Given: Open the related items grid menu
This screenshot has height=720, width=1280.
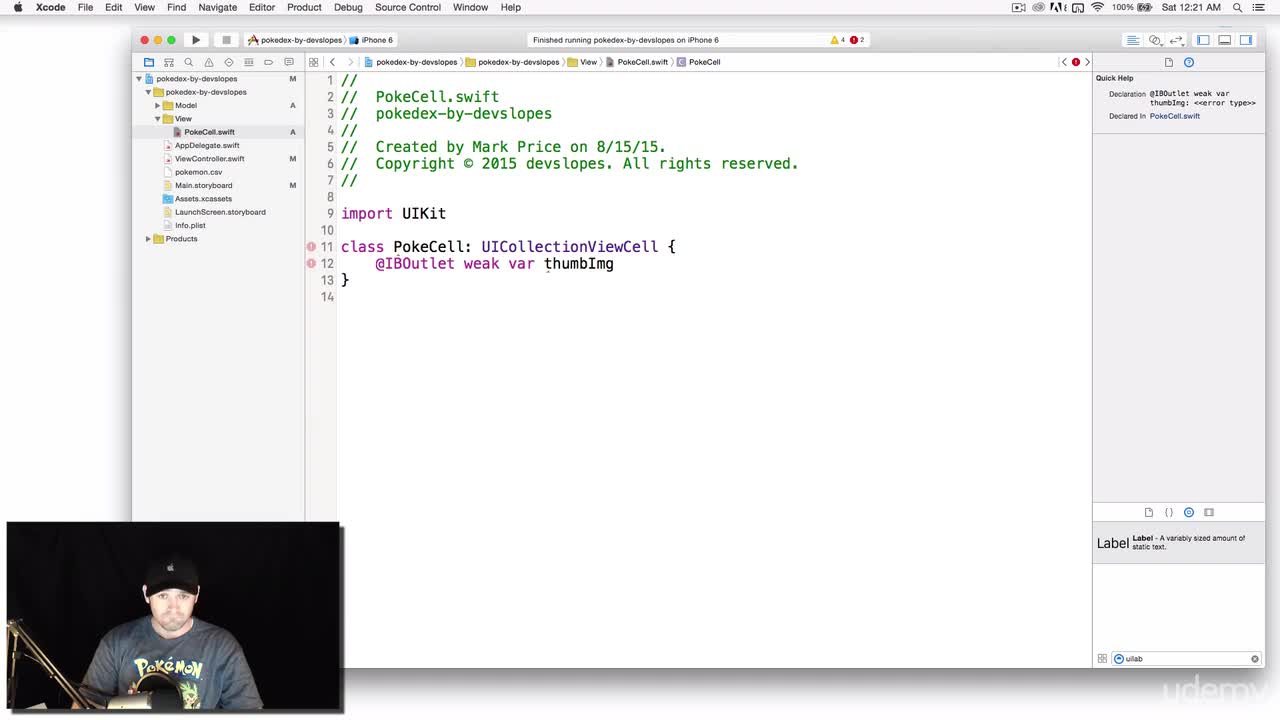Looking at the screenshot, I should [313, 62].
